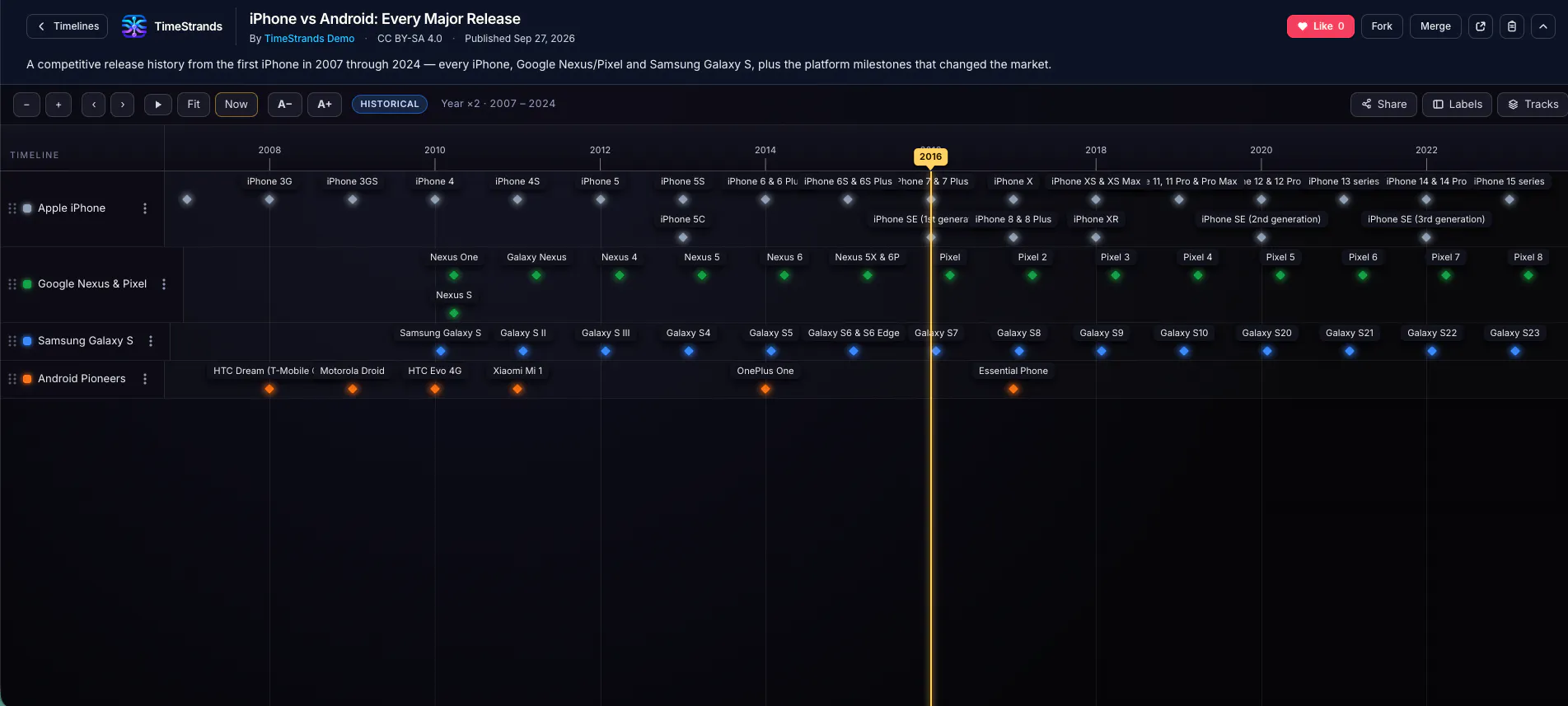
Task: Open Android Pioneers track options menu
Action: tap(145, 379)
